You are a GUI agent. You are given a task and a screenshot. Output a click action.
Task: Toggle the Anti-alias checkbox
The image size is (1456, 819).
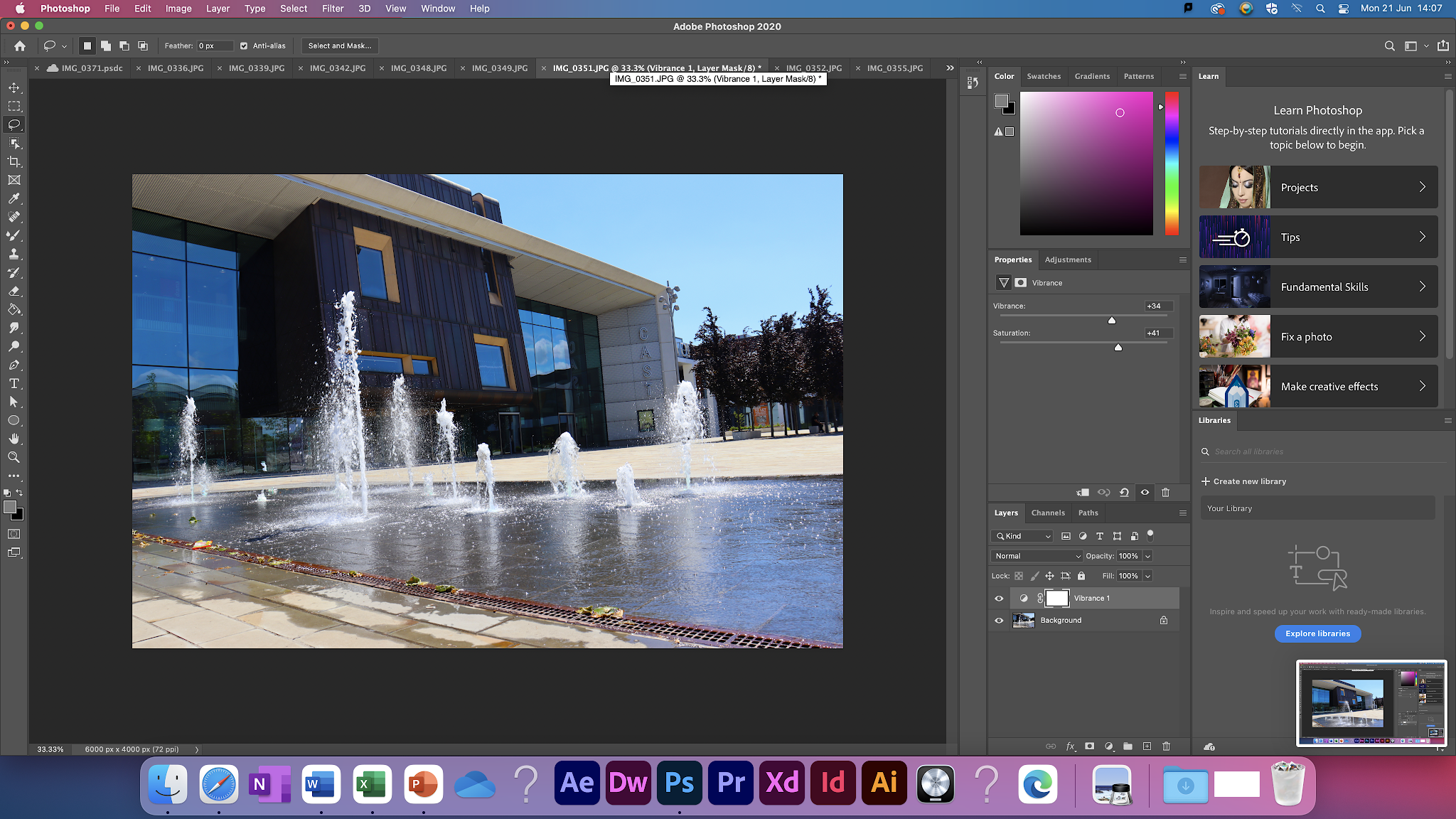[244, 45]
